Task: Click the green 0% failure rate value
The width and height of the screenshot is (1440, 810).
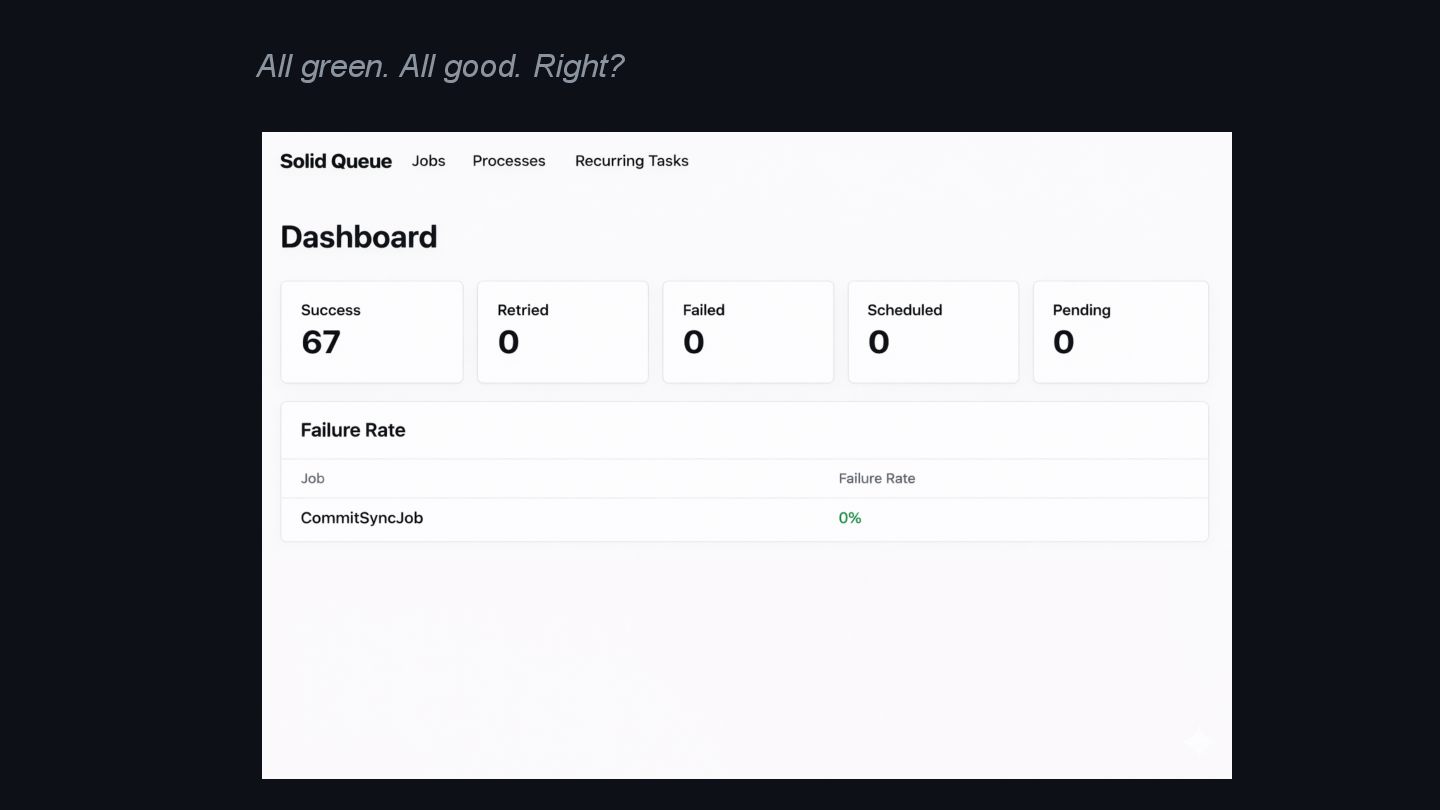Action: 850,518
